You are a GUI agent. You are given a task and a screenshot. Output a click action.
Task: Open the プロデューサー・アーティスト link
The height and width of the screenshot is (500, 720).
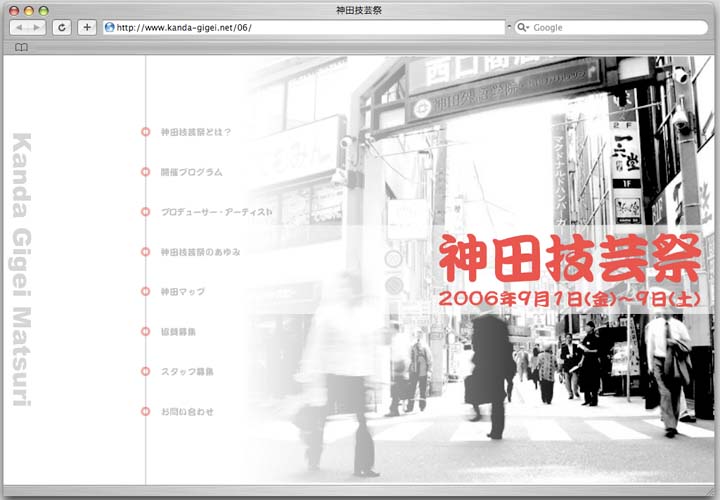click(216, 212)
